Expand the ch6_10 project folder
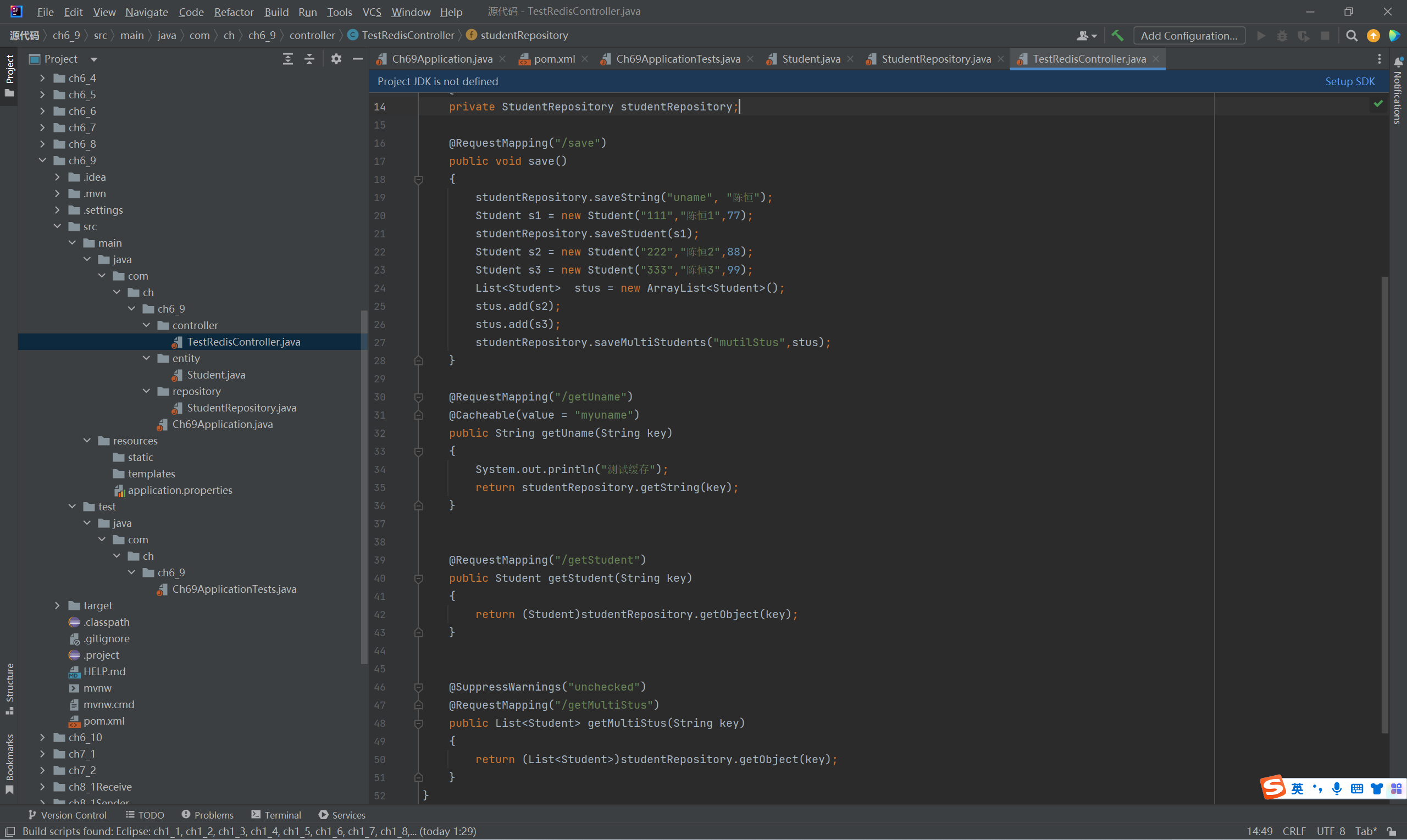This screenshot has width=1407, height=840. [x=42, y=737]
